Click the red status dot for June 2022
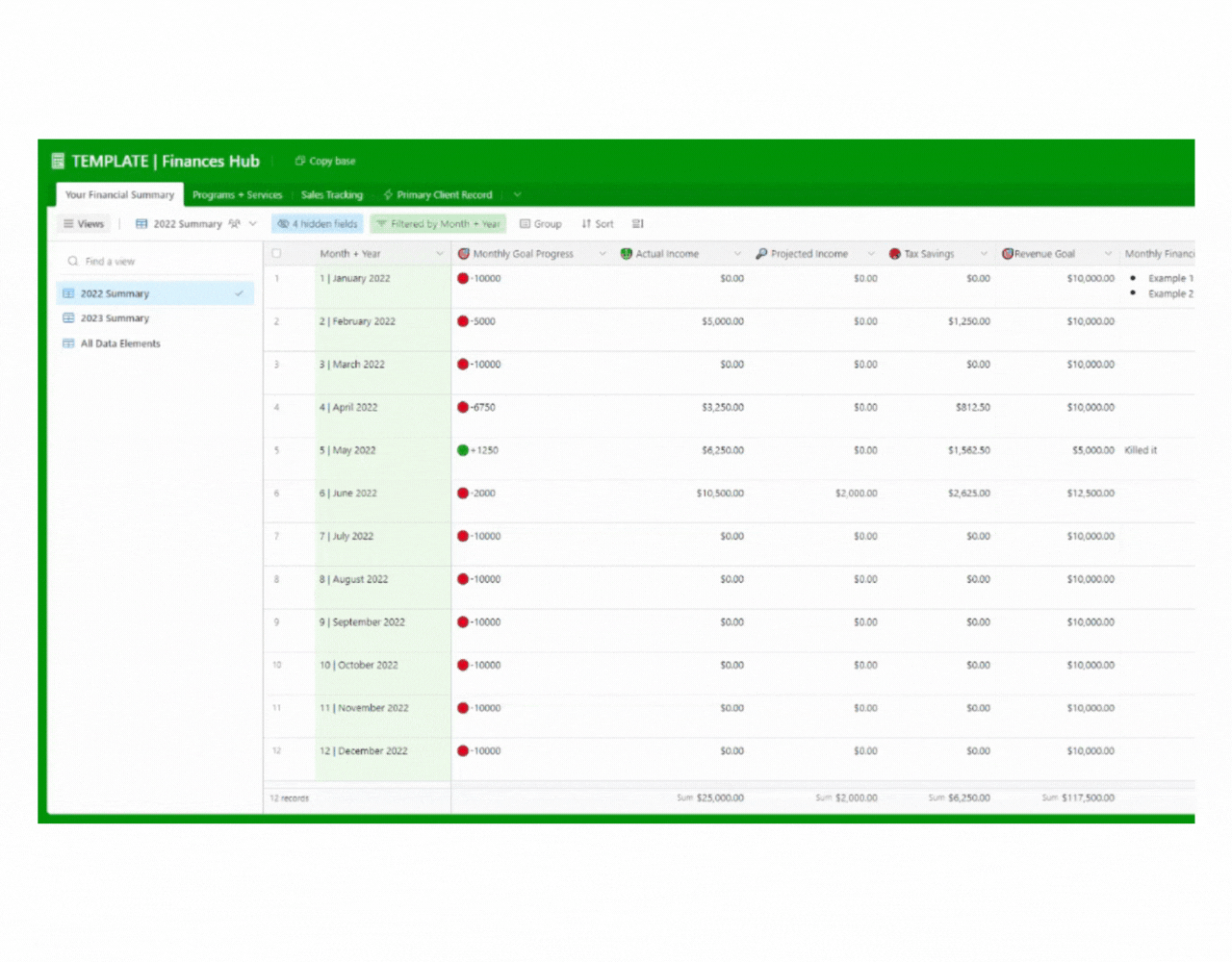This screenshot has width=1232, height=962. (463, 493)
